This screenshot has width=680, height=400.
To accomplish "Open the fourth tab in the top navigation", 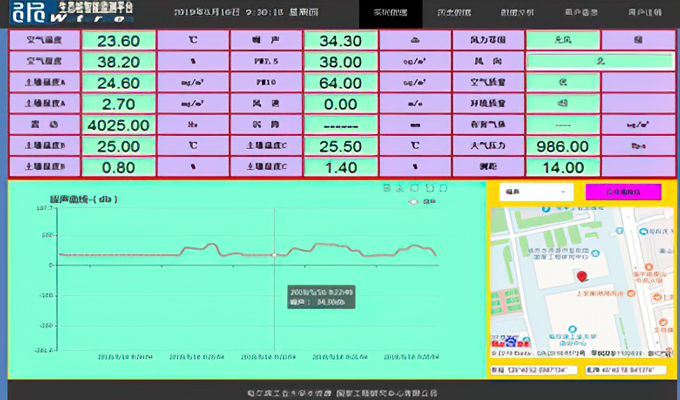I will pos(580,13).
